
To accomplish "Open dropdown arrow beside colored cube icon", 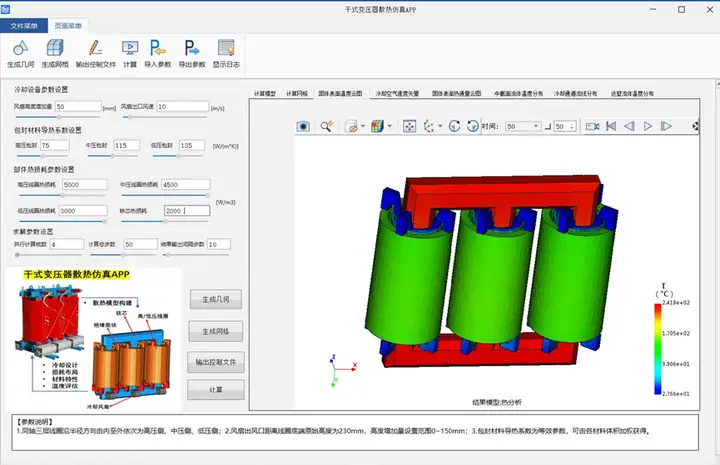I will coord(389,126).
